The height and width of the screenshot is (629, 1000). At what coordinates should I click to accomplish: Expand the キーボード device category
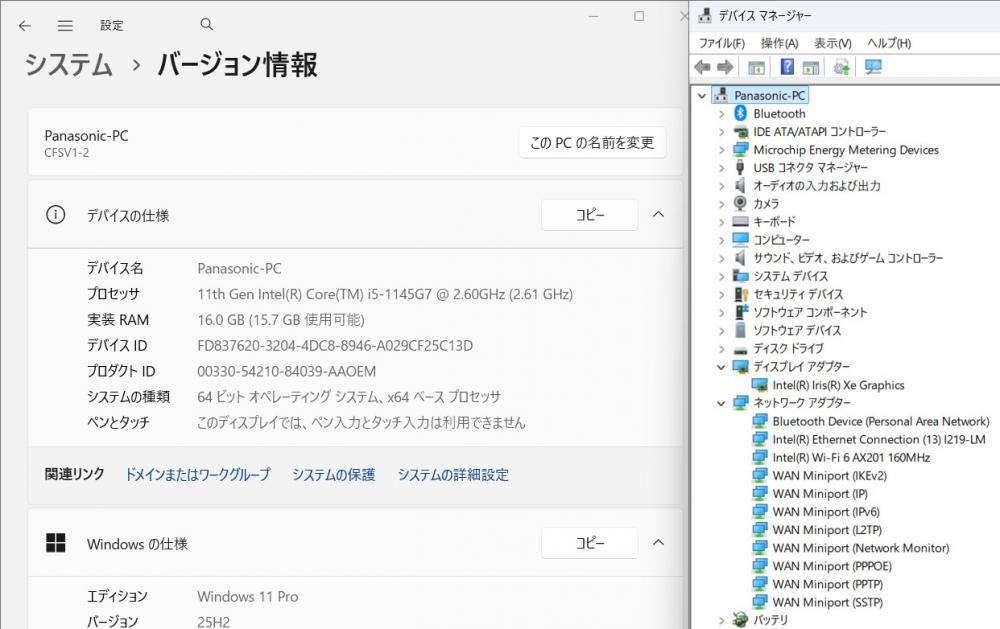[x=721, y=222]
